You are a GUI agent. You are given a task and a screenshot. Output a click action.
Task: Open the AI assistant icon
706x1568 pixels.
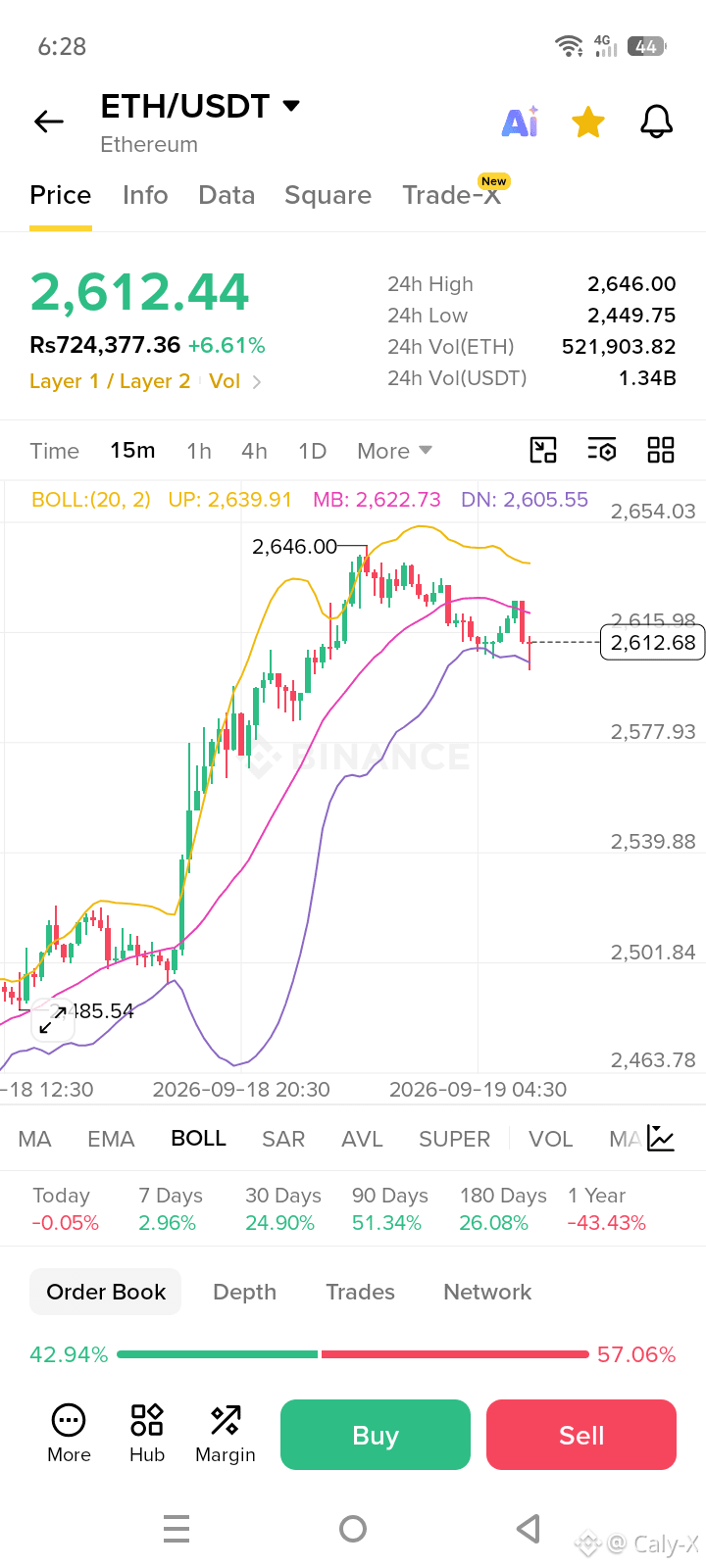click(x=520, y=122)
